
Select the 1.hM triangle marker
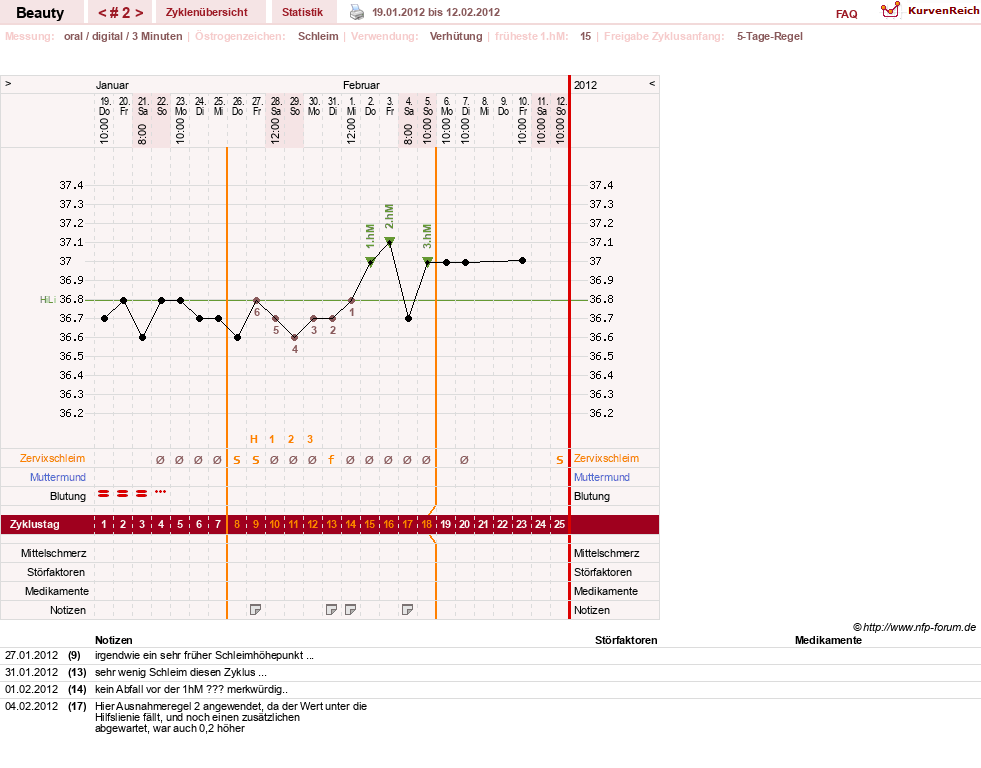pyautogui.click(x=370, y=261)
